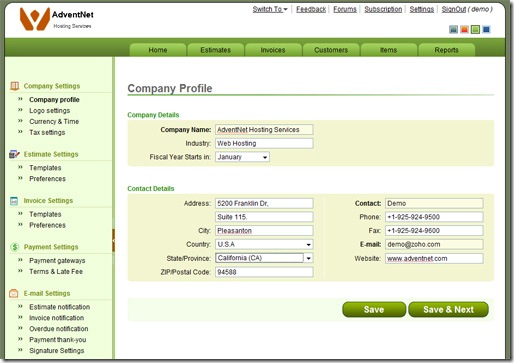Open the Items tab
The image size is (514, 363).
tap(389, 50)
